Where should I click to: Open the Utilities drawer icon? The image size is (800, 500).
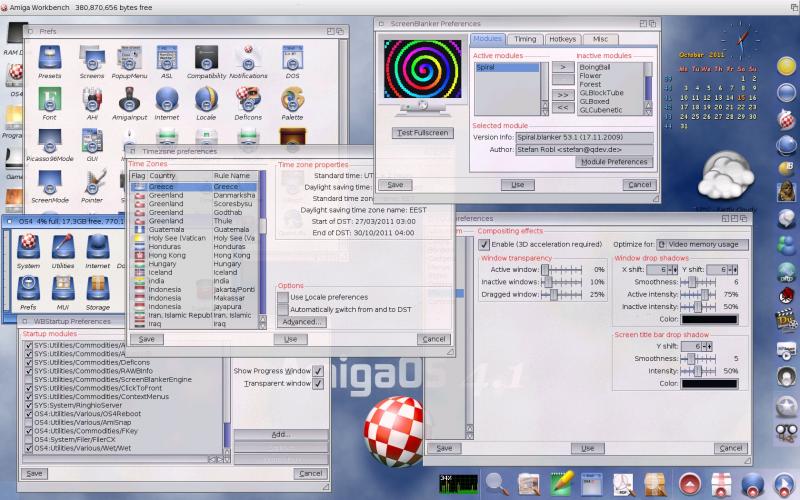[64, 248]
